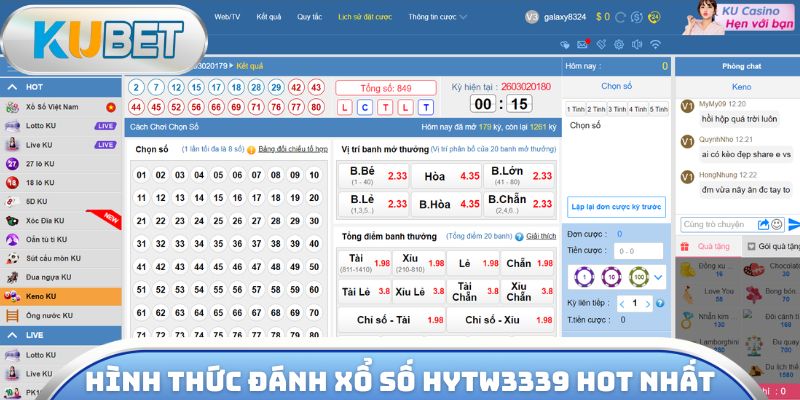Click the ticket icon beside mail
The width and height of the screenshot is (800, 400).
click(x=601, y=44)
